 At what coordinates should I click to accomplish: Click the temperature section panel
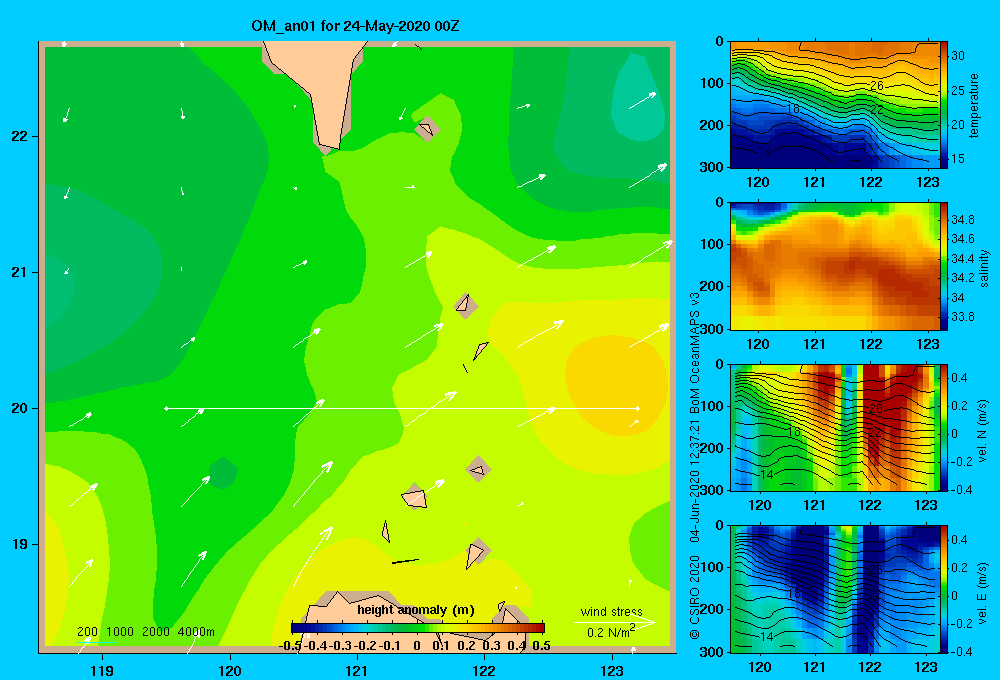835,105
